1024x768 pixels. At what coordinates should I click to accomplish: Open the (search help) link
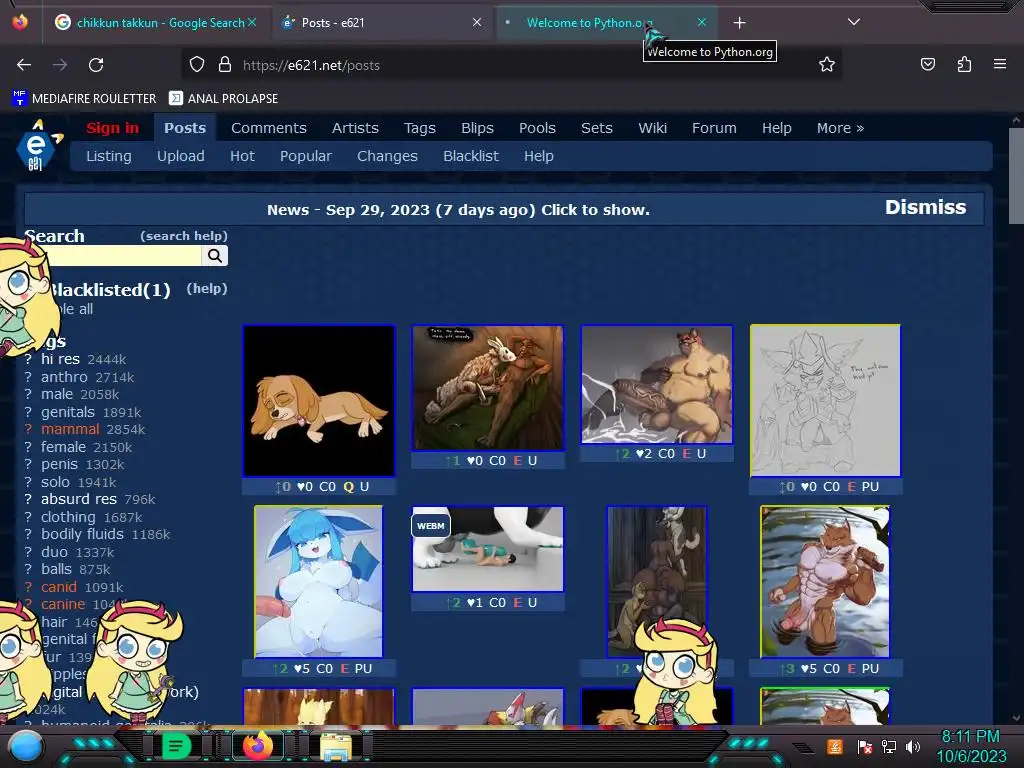[184, 236]
